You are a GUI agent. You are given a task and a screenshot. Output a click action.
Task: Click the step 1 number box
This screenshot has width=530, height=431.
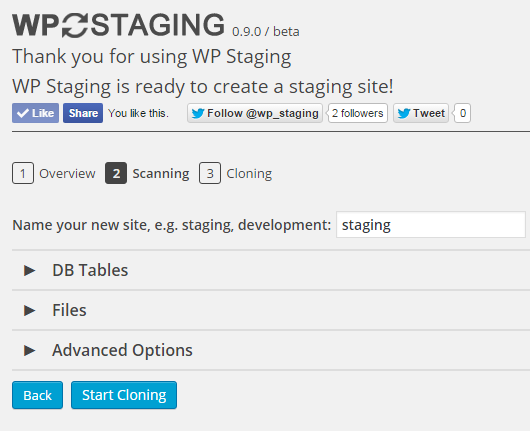point(23,173)
